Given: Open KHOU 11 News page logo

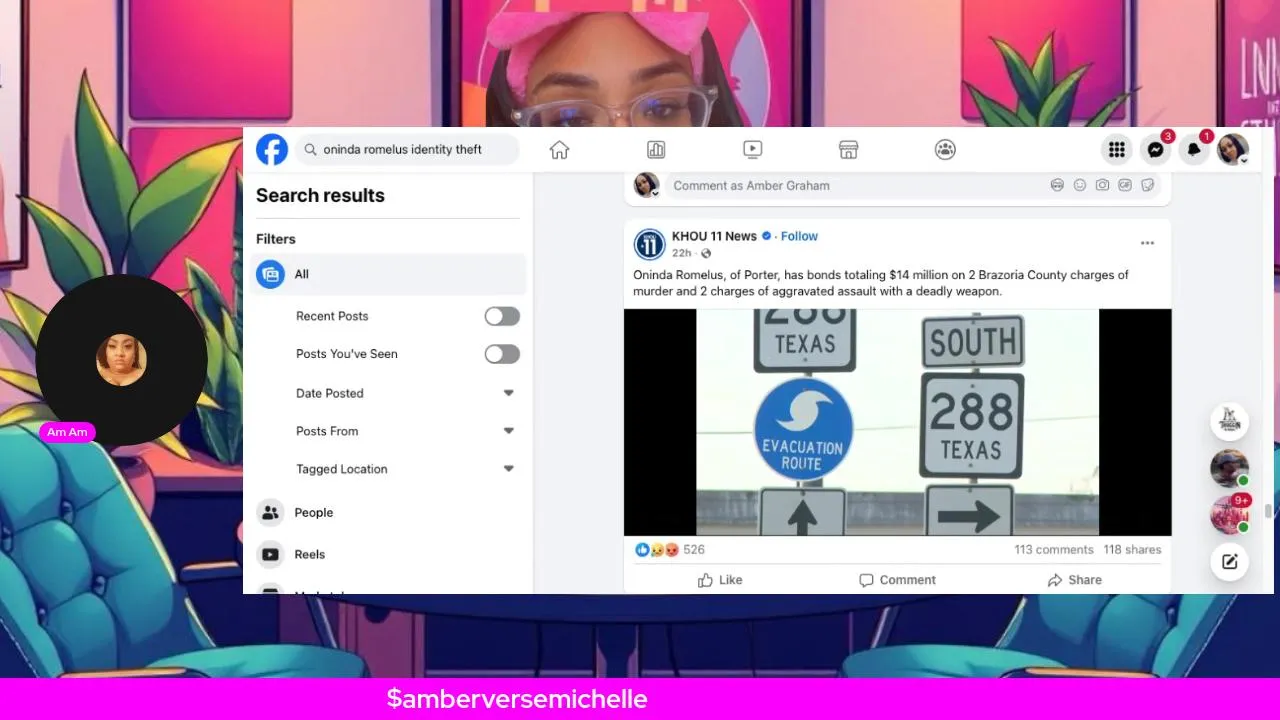Looking at the screenshot, I should (650, 244).
